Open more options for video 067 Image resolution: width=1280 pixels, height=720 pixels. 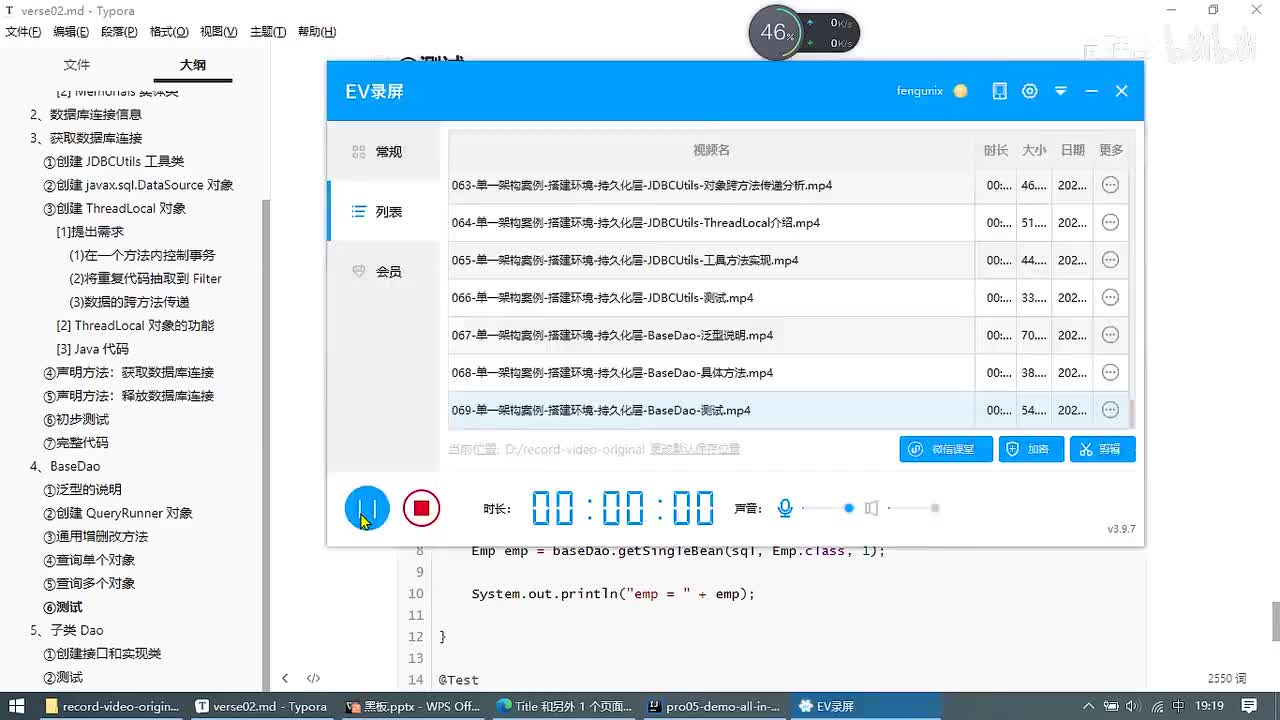click(x=1110, y=335)
